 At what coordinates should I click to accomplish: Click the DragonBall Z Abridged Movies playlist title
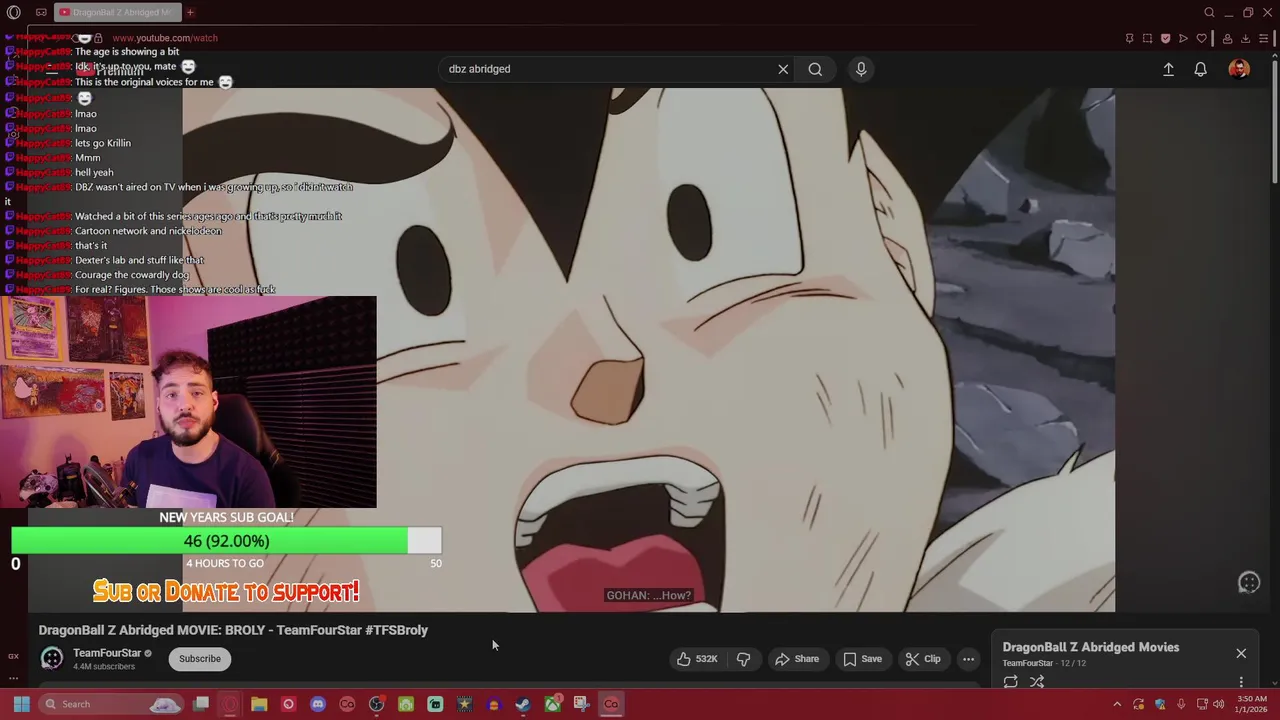(x=1091, y=647)
